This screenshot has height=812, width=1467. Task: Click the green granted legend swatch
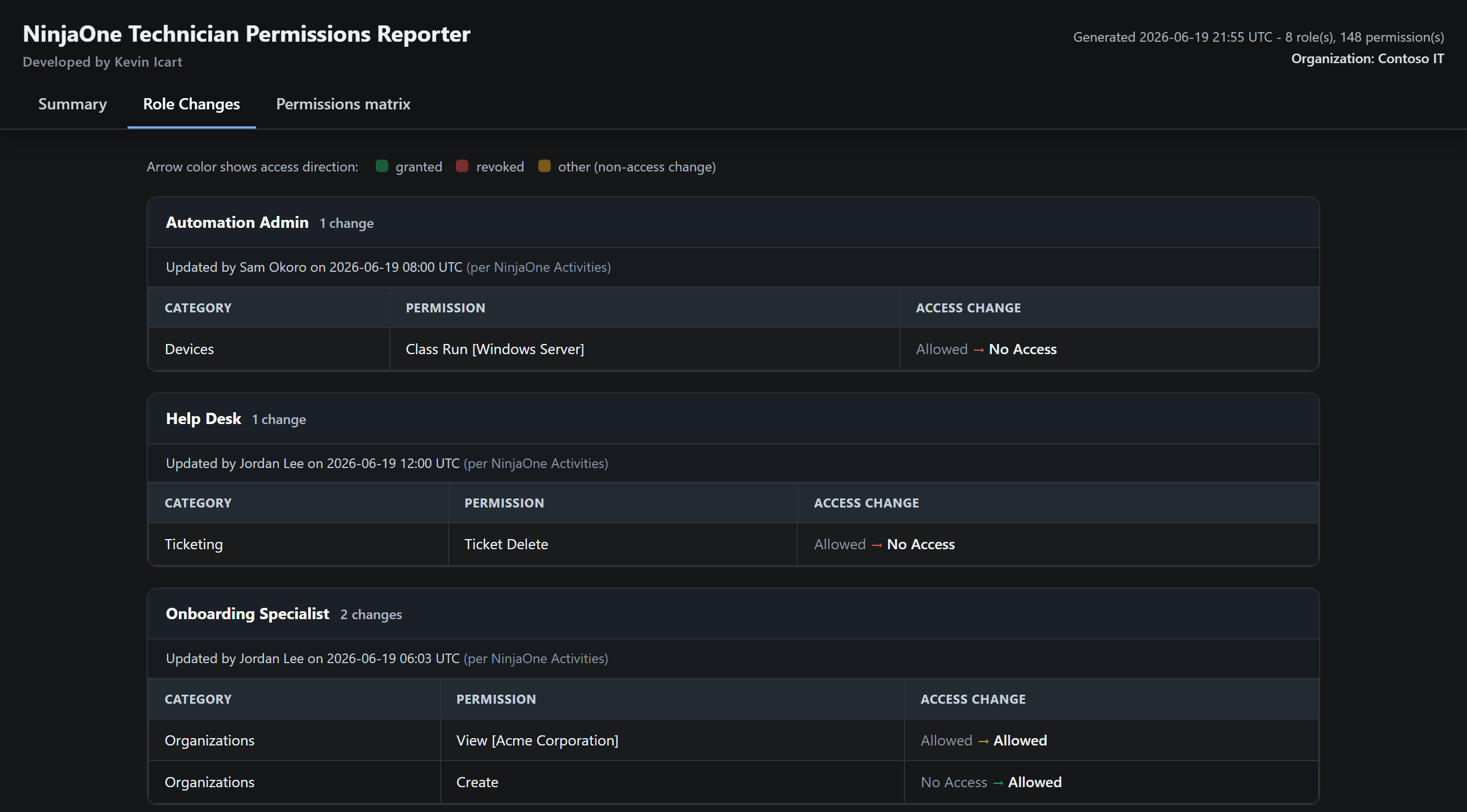382,166
